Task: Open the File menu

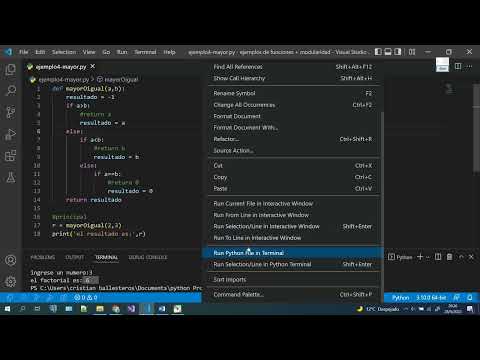Action: click(24, 52)
